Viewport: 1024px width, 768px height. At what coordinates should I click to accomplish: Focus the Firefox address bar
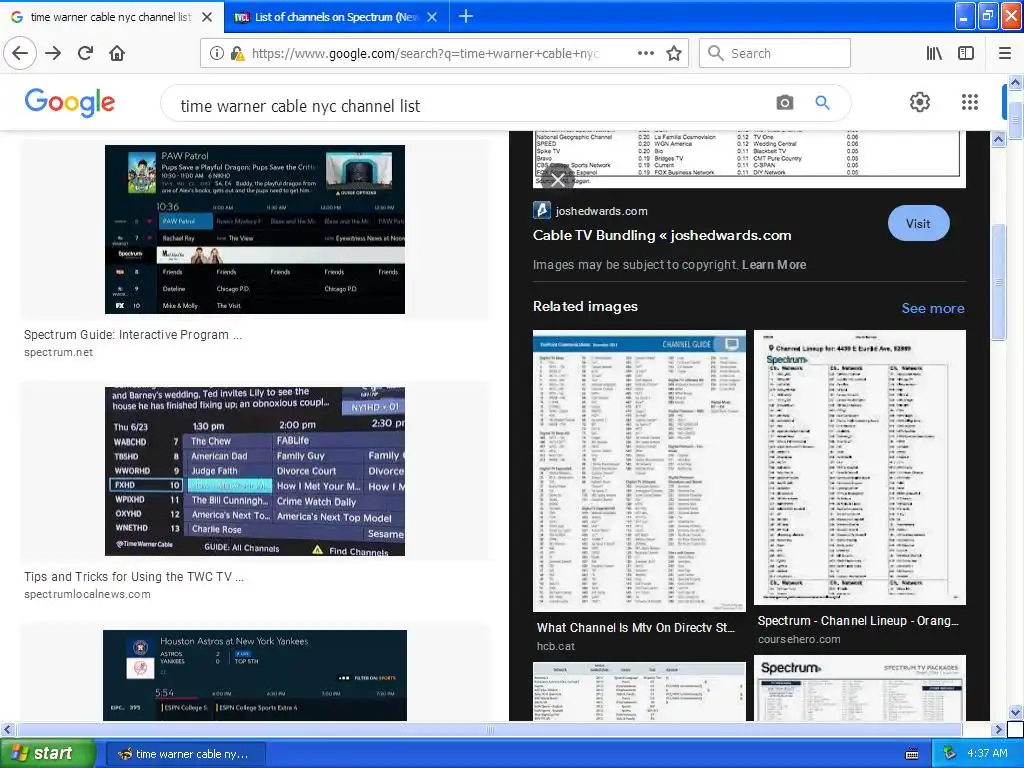pos(424,54)
